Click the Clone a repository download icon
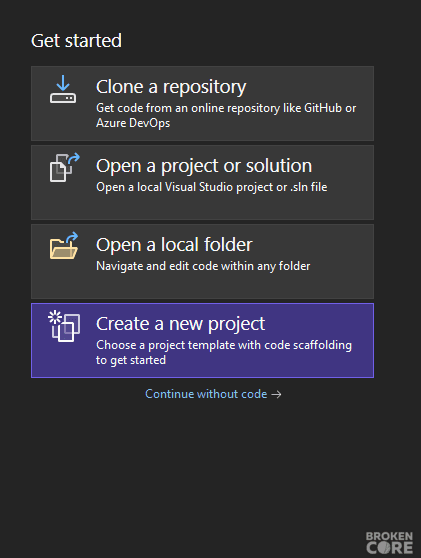The width and height of the screenshot is (421, 558). pyautogui.click(x=63, y=89)
